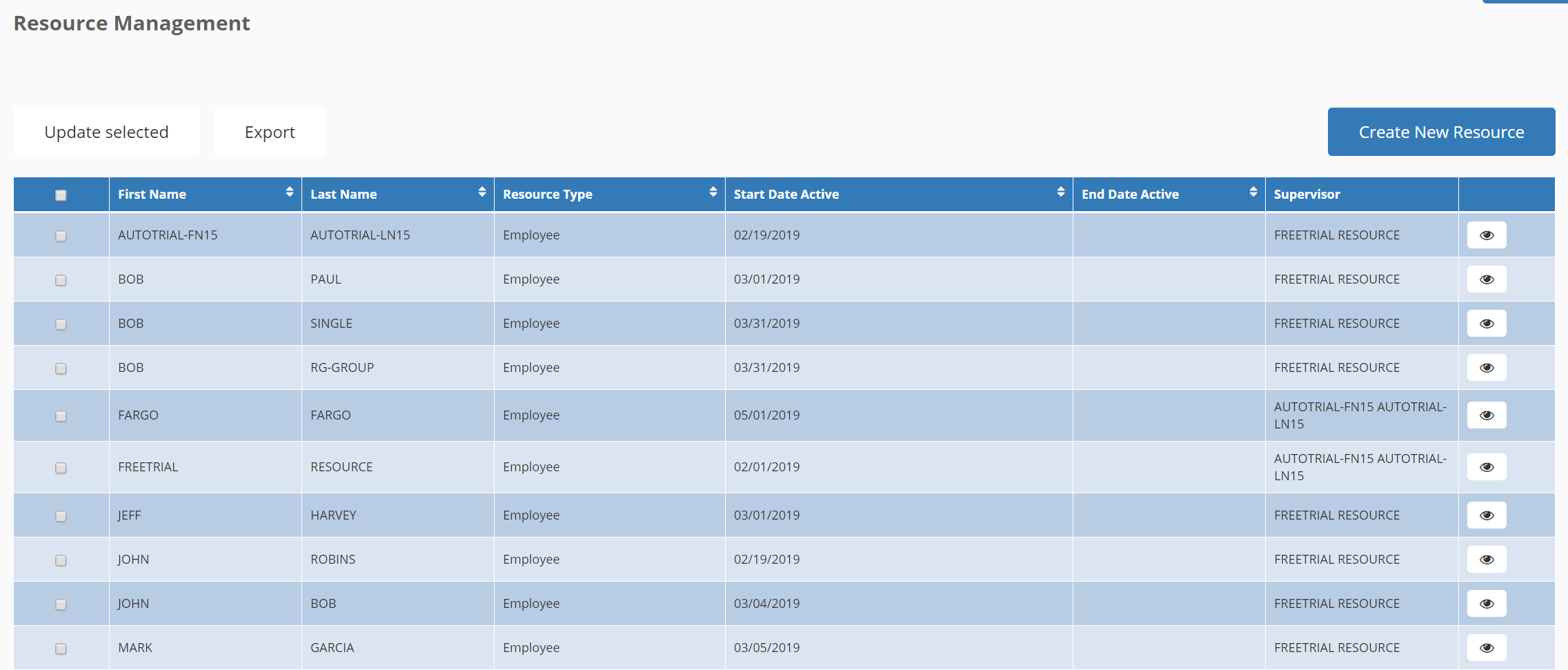Click the 03/04/2019 start date cell
The image size is (1568, 670).
[899, 604]
